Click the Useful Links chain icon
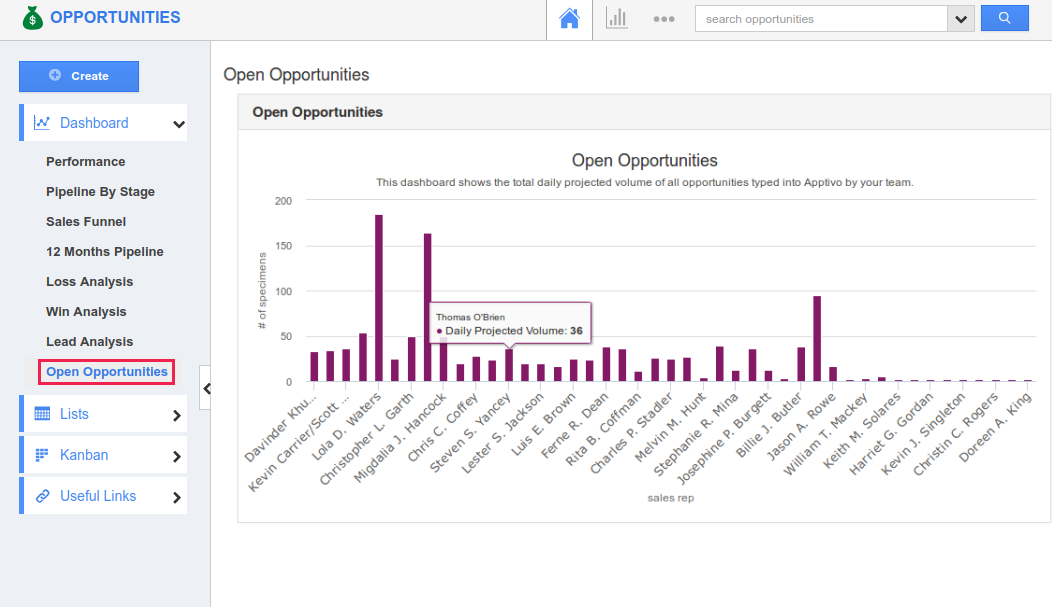1052x607 pixels. 42,496
